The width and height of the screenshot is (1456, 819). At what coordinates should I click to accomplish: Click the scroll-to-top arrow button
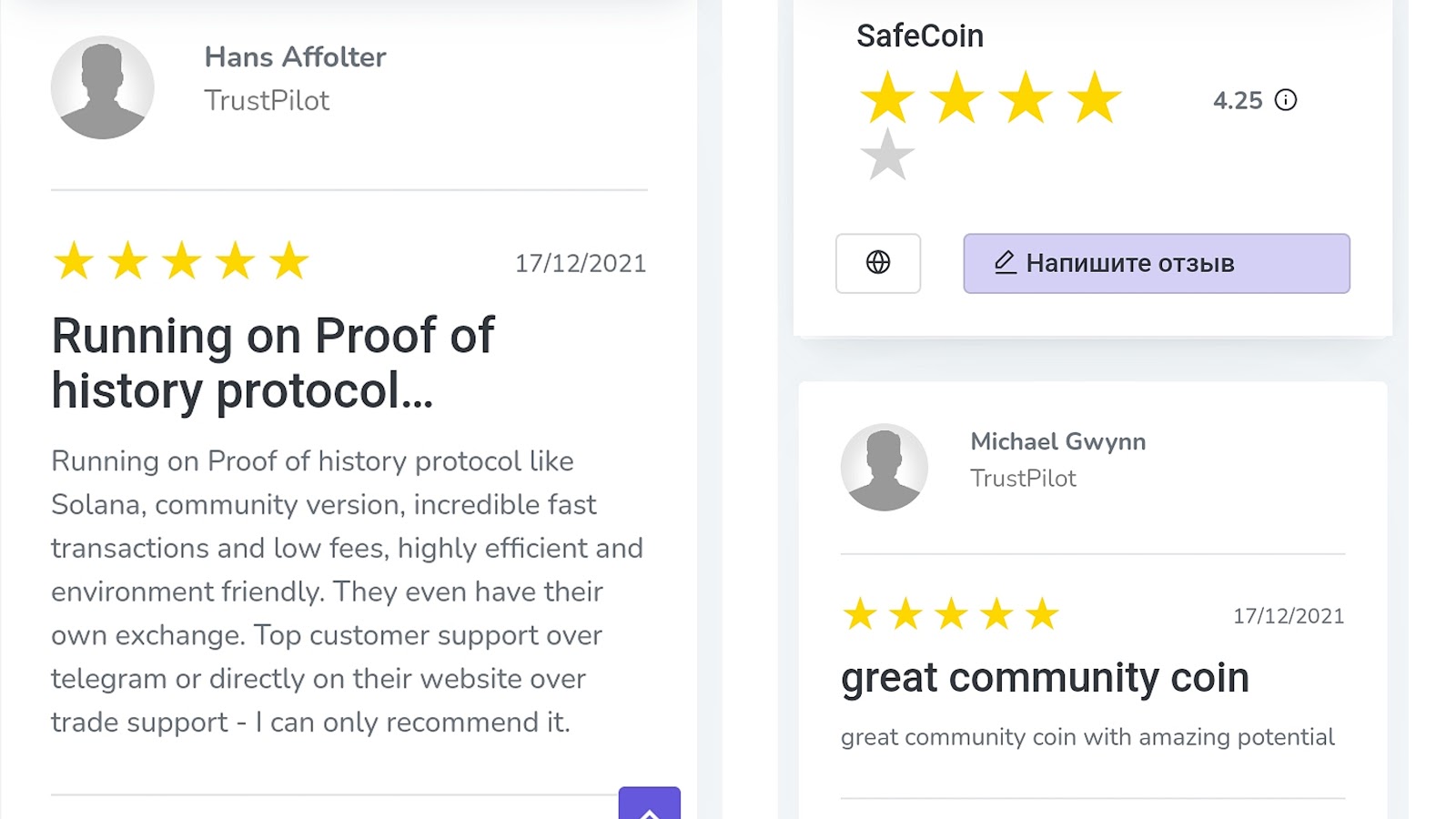pos(649,806)
